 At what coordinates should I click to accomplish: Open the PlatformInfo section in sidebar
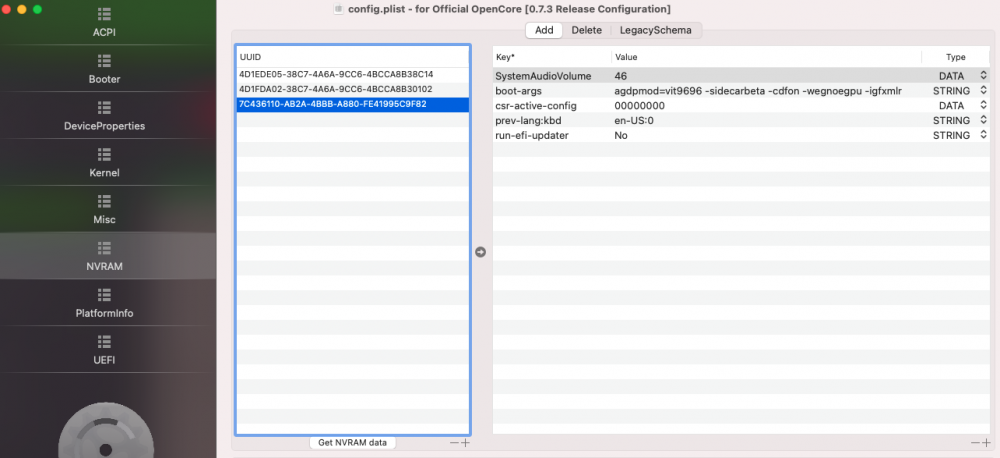coord(104,303)
